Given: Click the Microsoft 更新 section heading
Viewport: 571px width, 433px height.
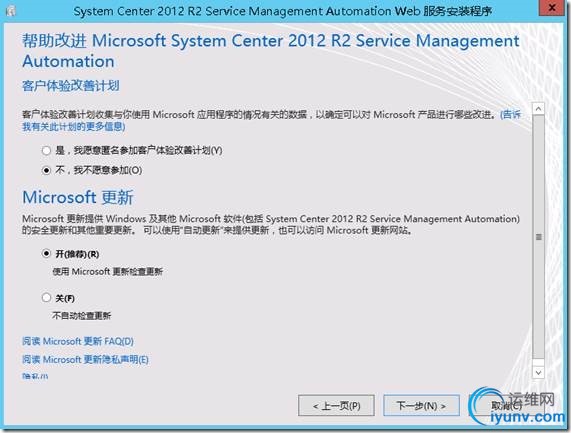Looking at the screenshot, I should click(78, 197).
